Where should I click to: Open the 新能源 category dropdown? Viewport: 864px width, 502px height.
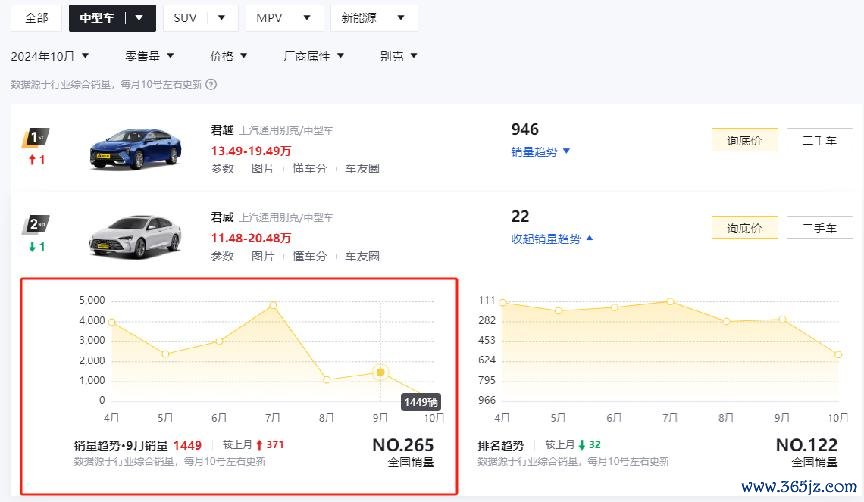click(374, 18)
